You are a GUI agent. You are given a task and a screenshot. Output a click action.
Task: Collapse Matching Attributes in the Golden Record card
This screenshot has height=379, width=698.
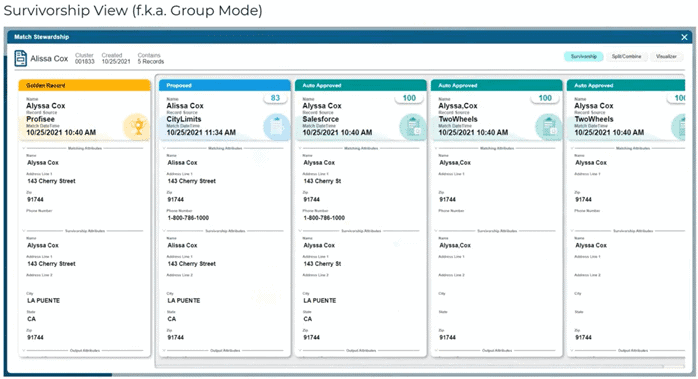24,148
